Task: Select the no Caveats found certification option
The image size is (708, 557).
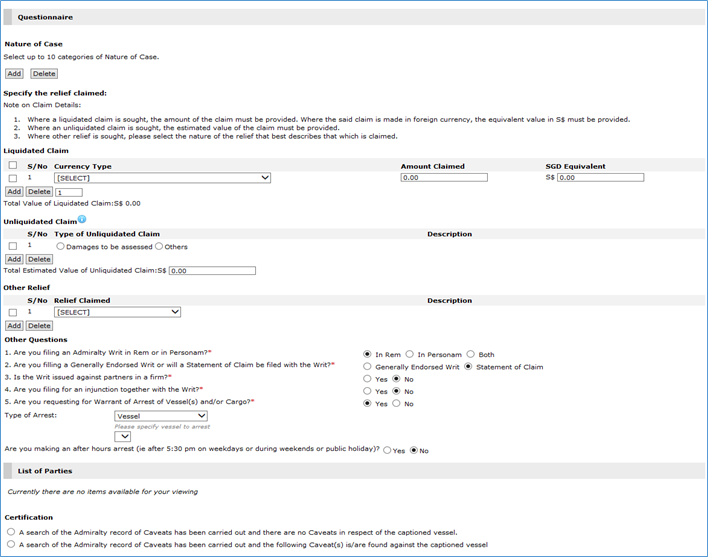Action: click(10, 532)
